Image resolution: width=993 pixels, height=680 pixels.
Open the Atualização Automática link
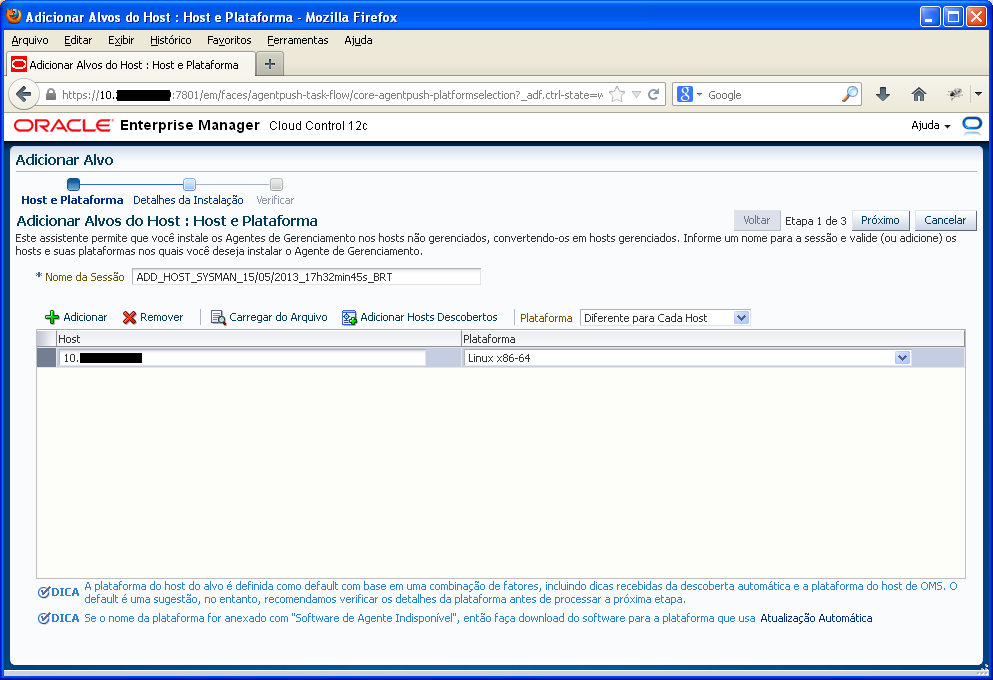(x=816, y=618)
